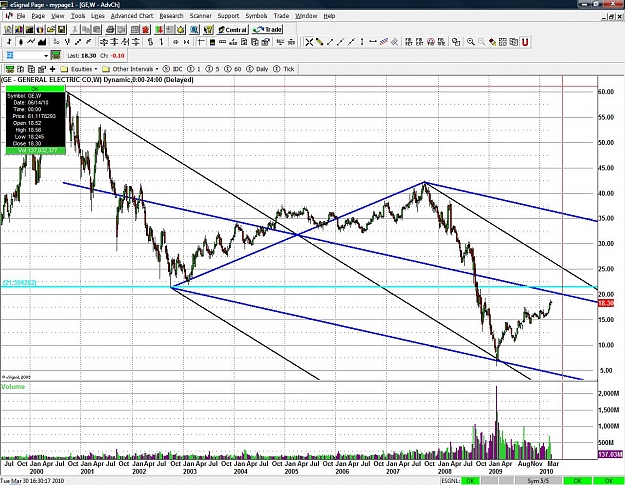Click the crosshair cursor icon in chart toolbar
The width and height of the screenshot is (625, 485).
point(201,42)
